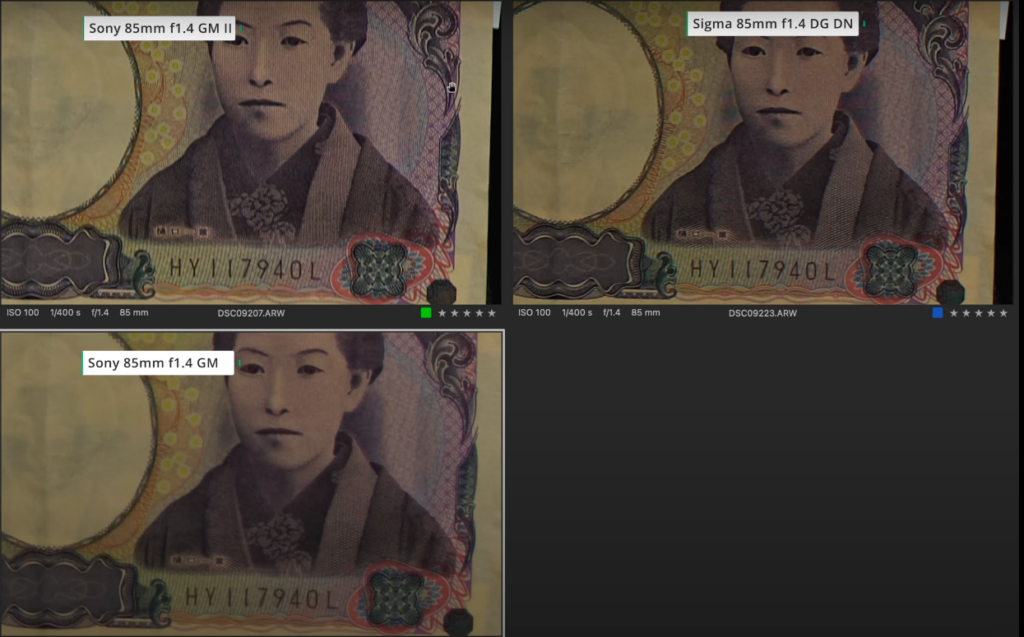Click the "Sony 85mm f1.4 GM II" label
The width and height of the screenshot is (1024, 637).
tap(160, 28)
